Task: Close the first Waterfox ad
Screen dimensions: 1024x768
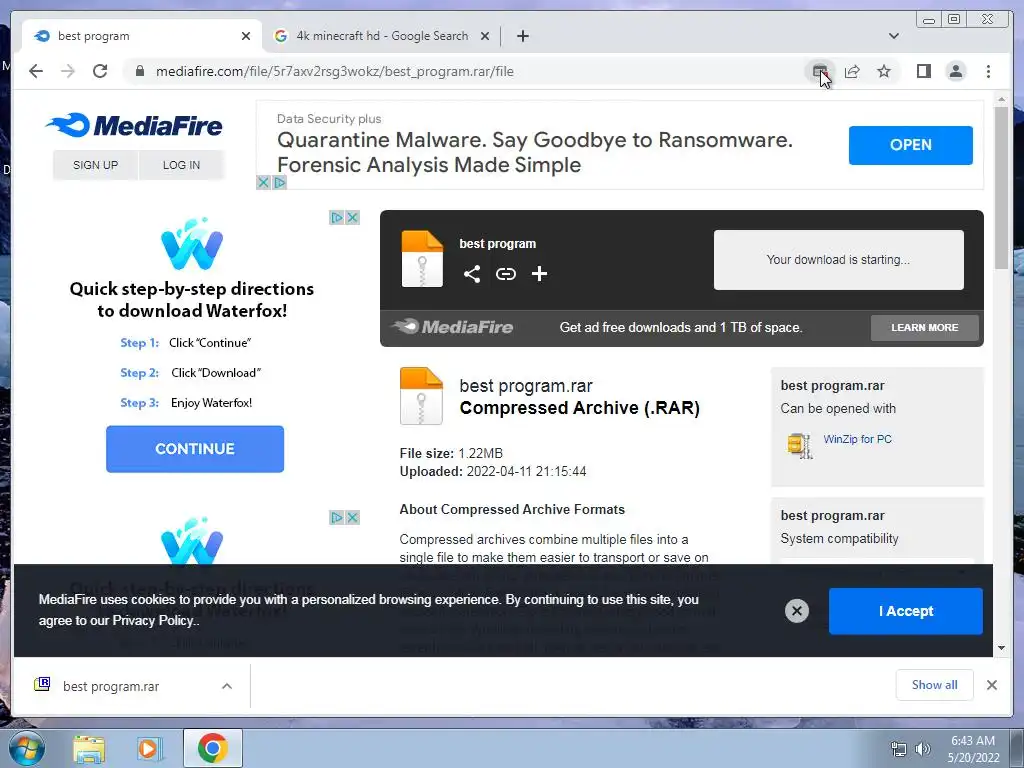Action: click(353, 217)
